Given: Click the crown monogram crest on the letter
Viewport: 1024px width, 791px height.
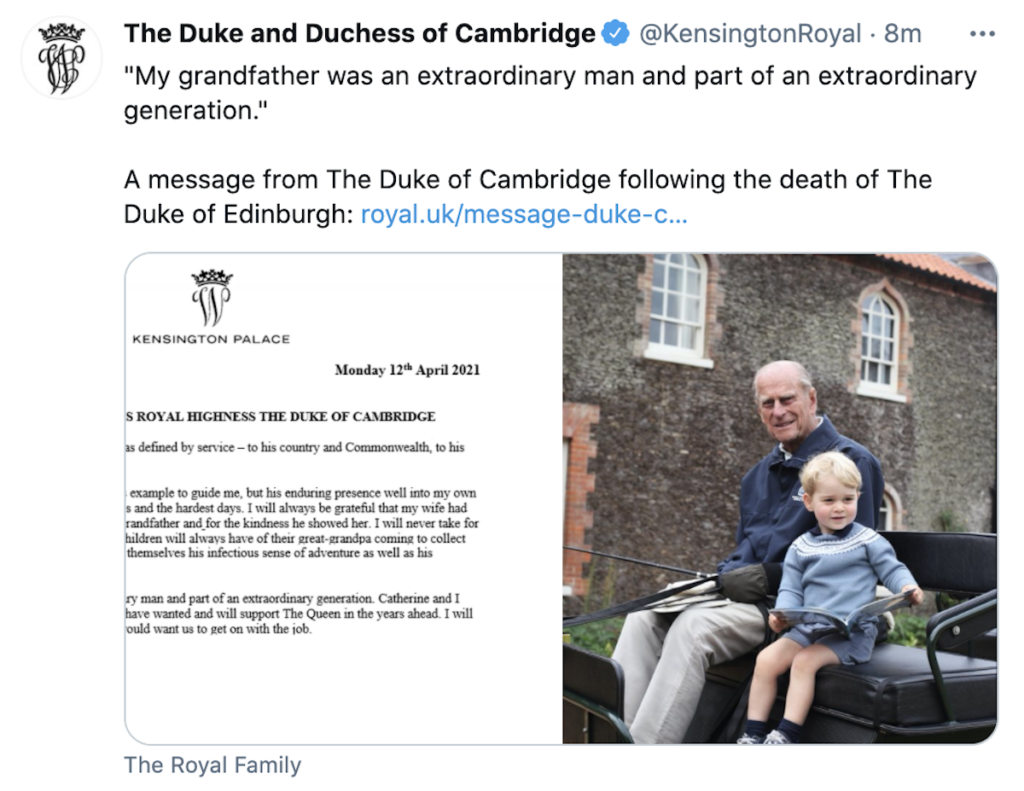Looking at the screenshot, I should pyautogui.click(x=211, y=297).
